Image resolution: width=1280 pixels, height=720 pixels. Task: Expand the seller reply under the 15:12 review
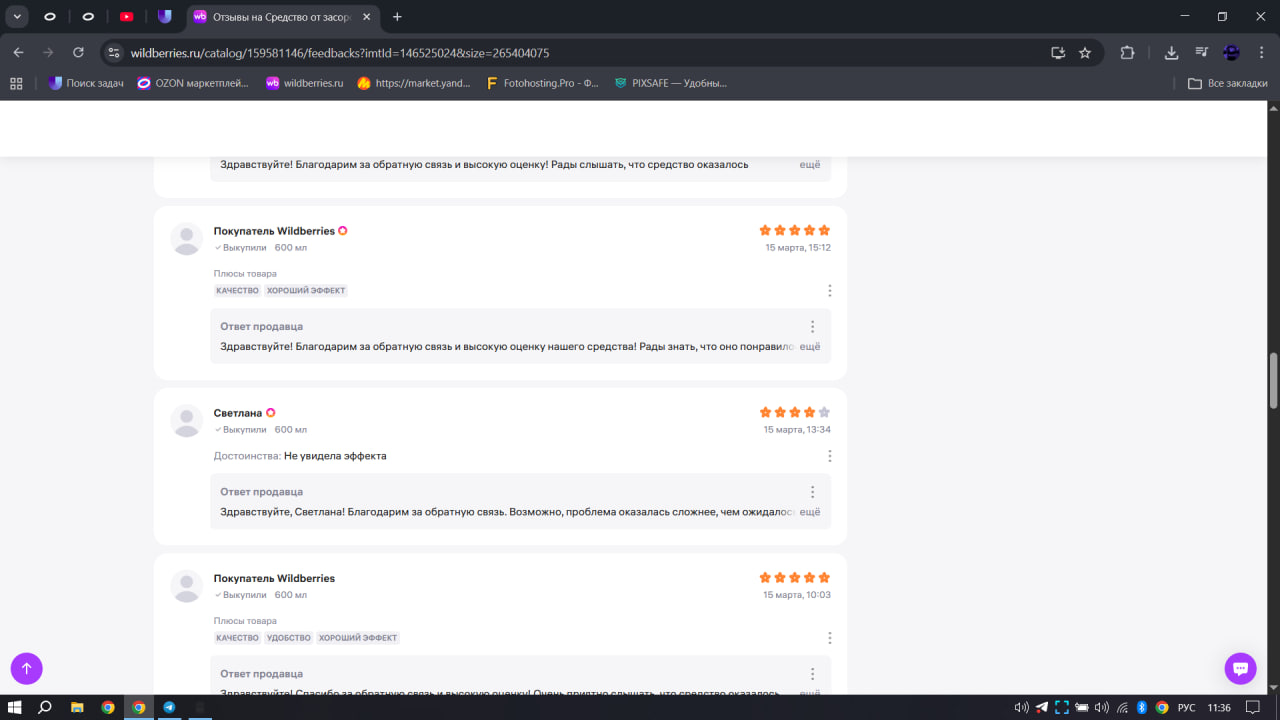point(810,346)
